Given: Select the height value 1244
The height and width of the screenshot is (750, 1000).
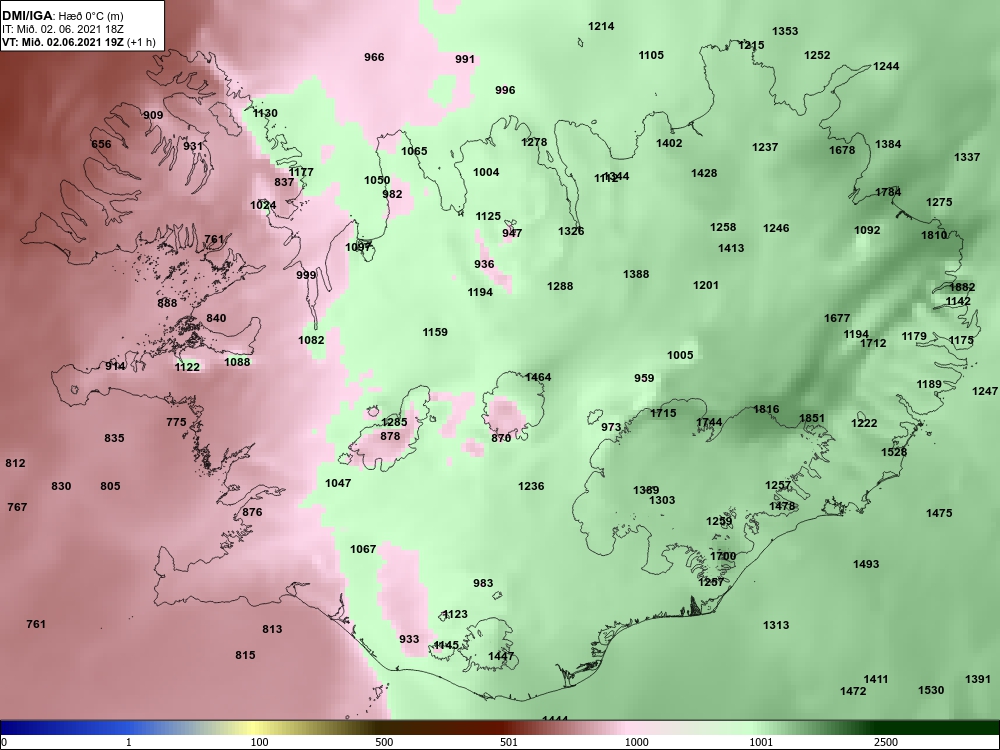Looking at the screenshot, I should pyautogui.click(x=886, y=66).
